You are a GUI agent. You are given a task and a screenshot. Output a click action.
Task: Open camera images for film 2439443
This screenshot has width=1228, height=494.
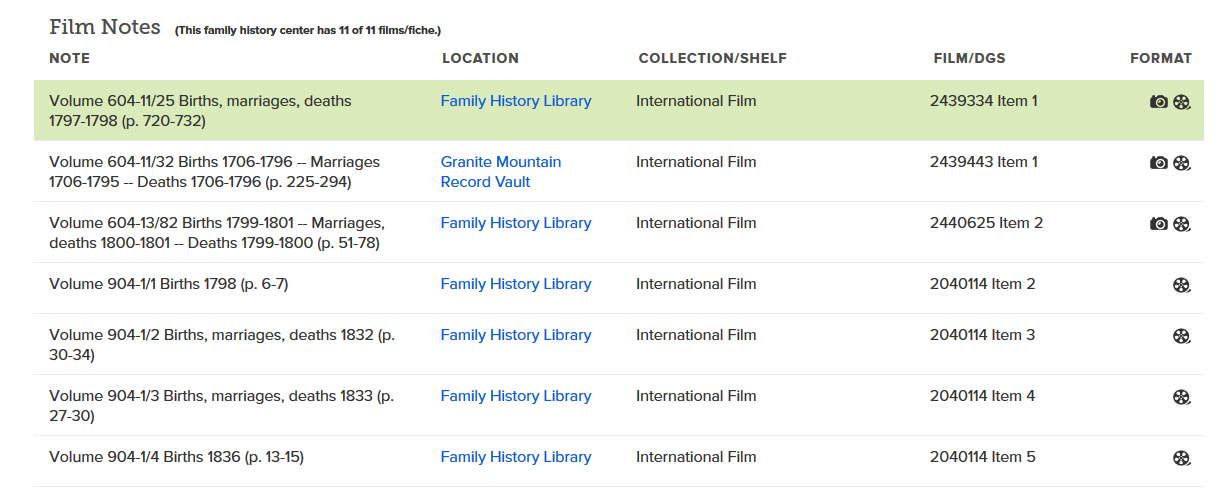[1159, 163]
